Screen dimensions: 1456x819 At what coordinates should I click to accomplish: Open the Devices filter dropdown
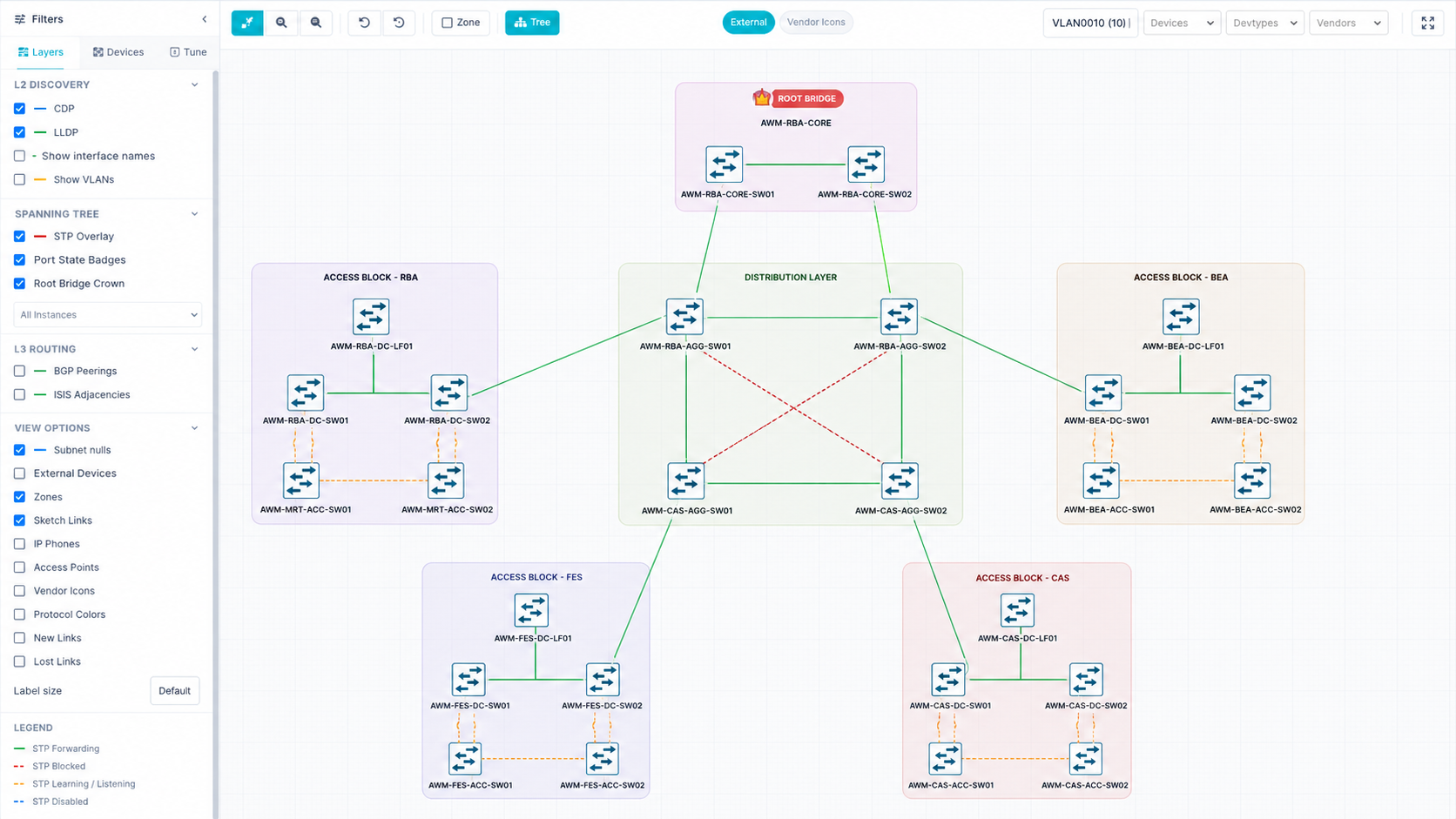click(x=1182, y=23)
